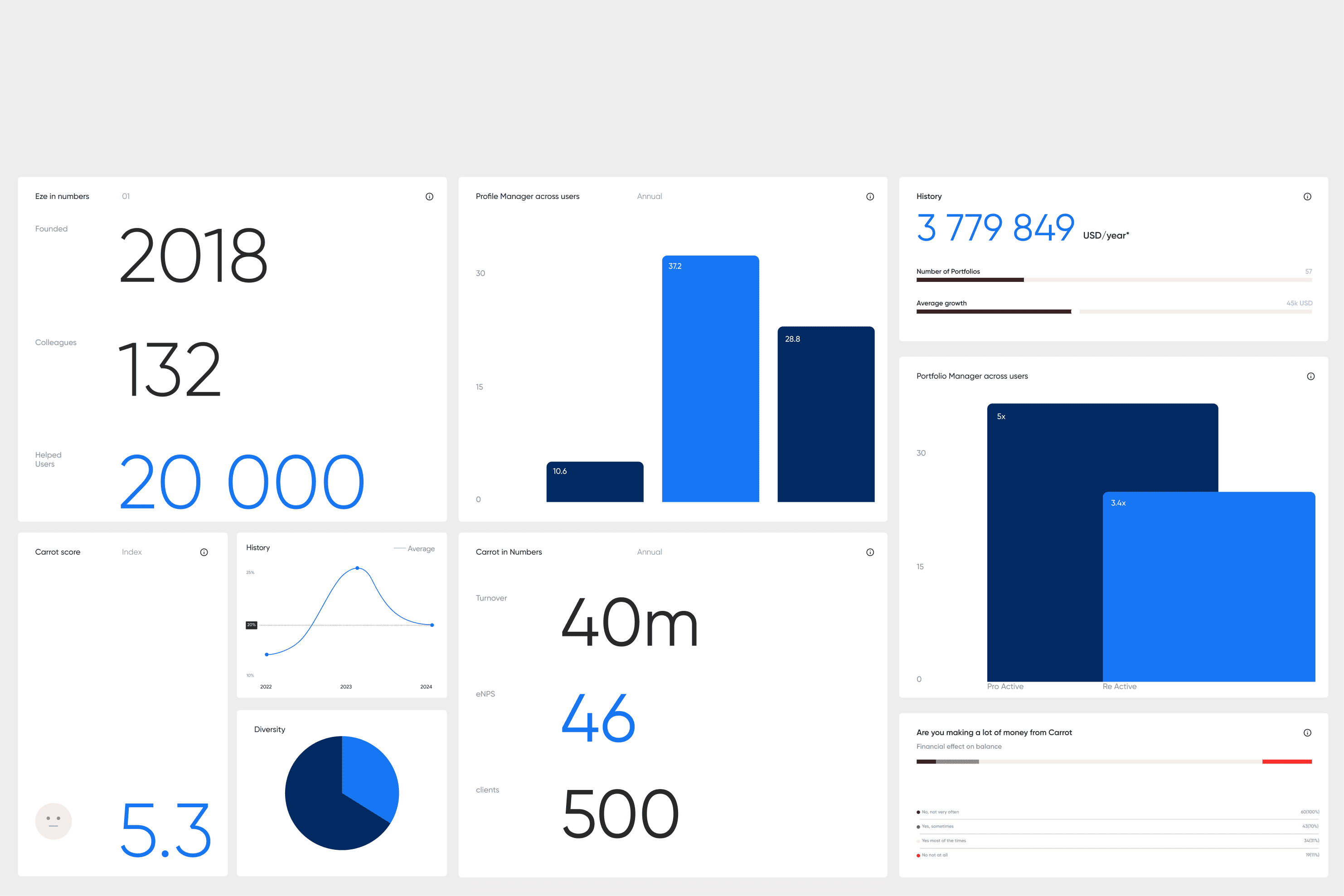Click the neutral face emoji icon
Viewport: 1344px width, 896px height.
[x=53, y=821]
